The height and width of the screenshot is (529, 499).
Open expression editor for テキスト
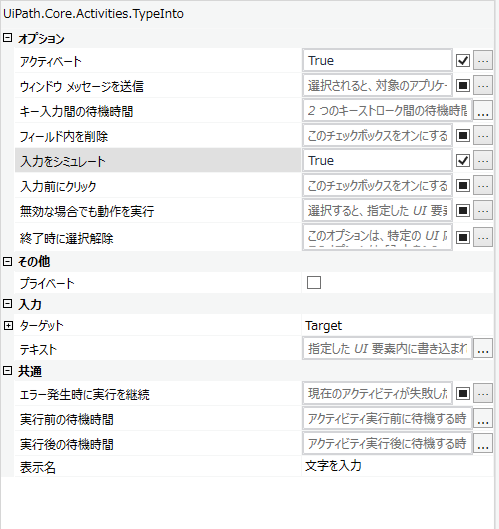point(483,349)
